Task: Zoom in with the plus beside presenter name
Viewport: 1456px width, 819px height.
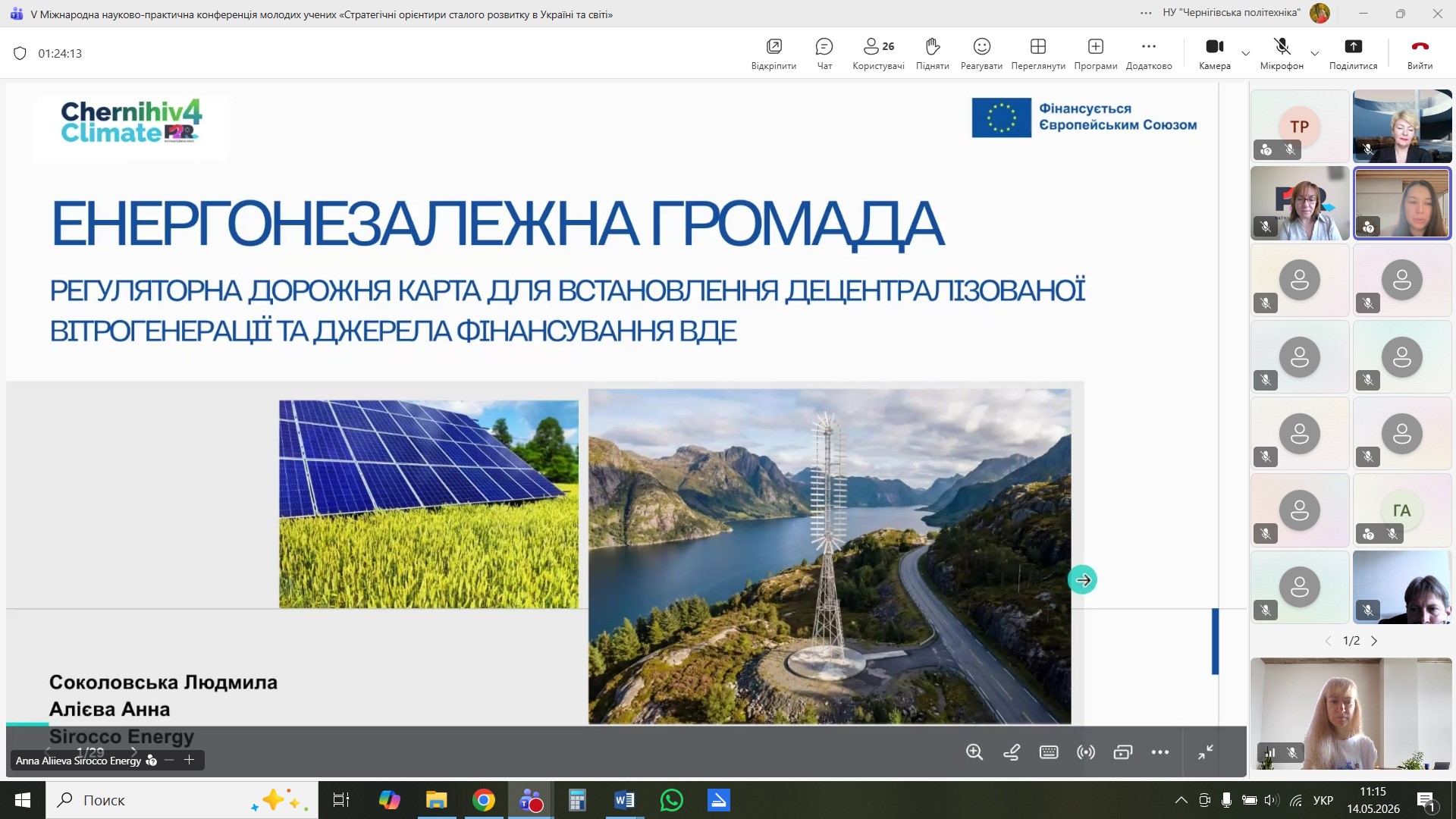Action: (190, 760)
